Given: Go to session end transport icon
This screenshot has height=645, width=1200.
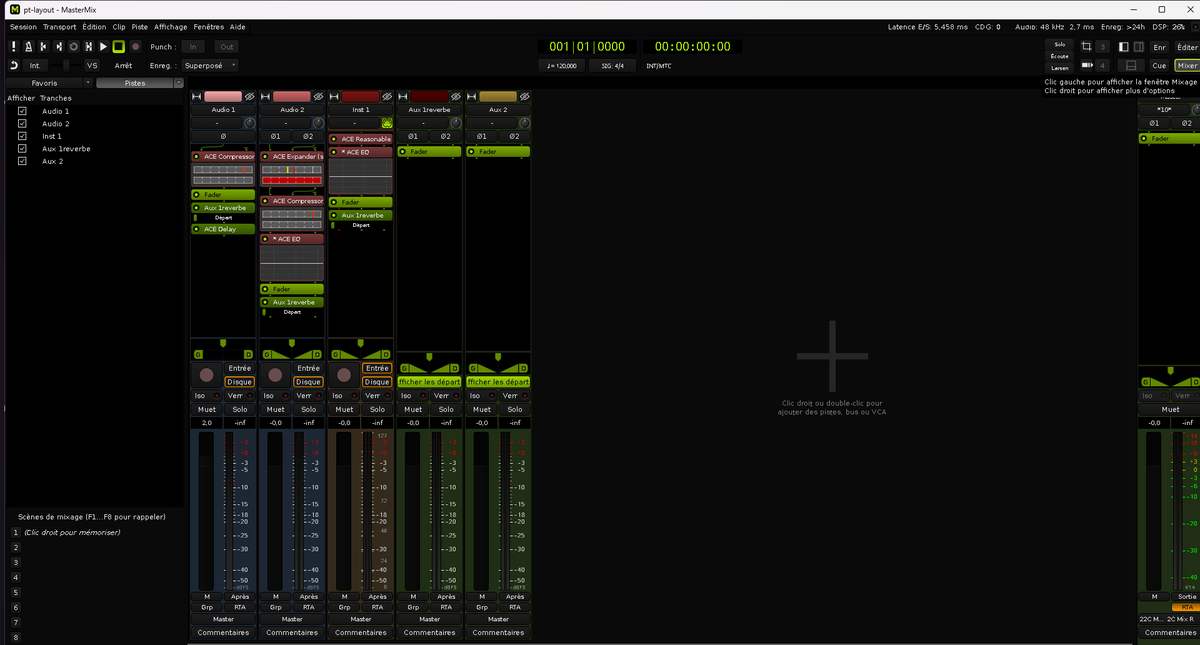Looking at the screenshot, I should (59, 46).
